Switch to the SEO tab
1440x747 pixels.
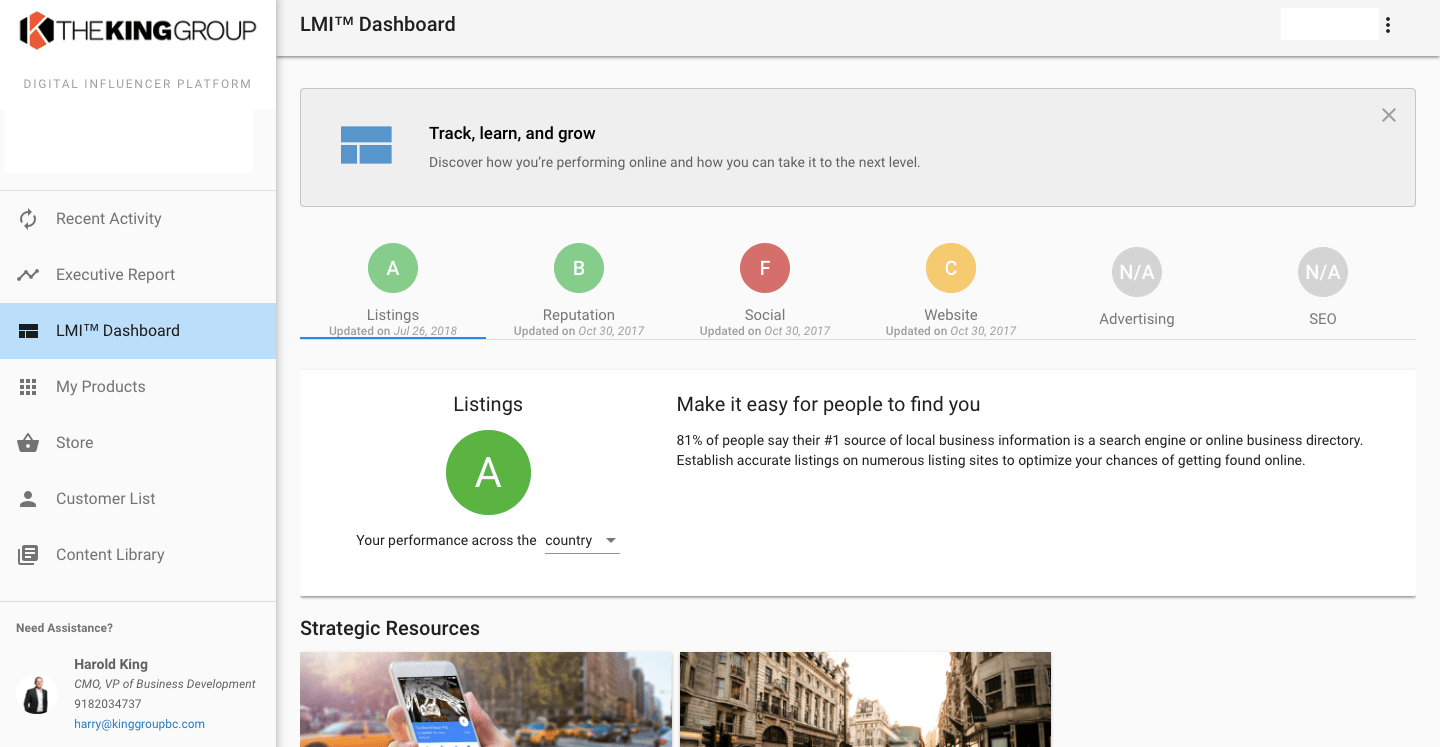coord(1323,290)
